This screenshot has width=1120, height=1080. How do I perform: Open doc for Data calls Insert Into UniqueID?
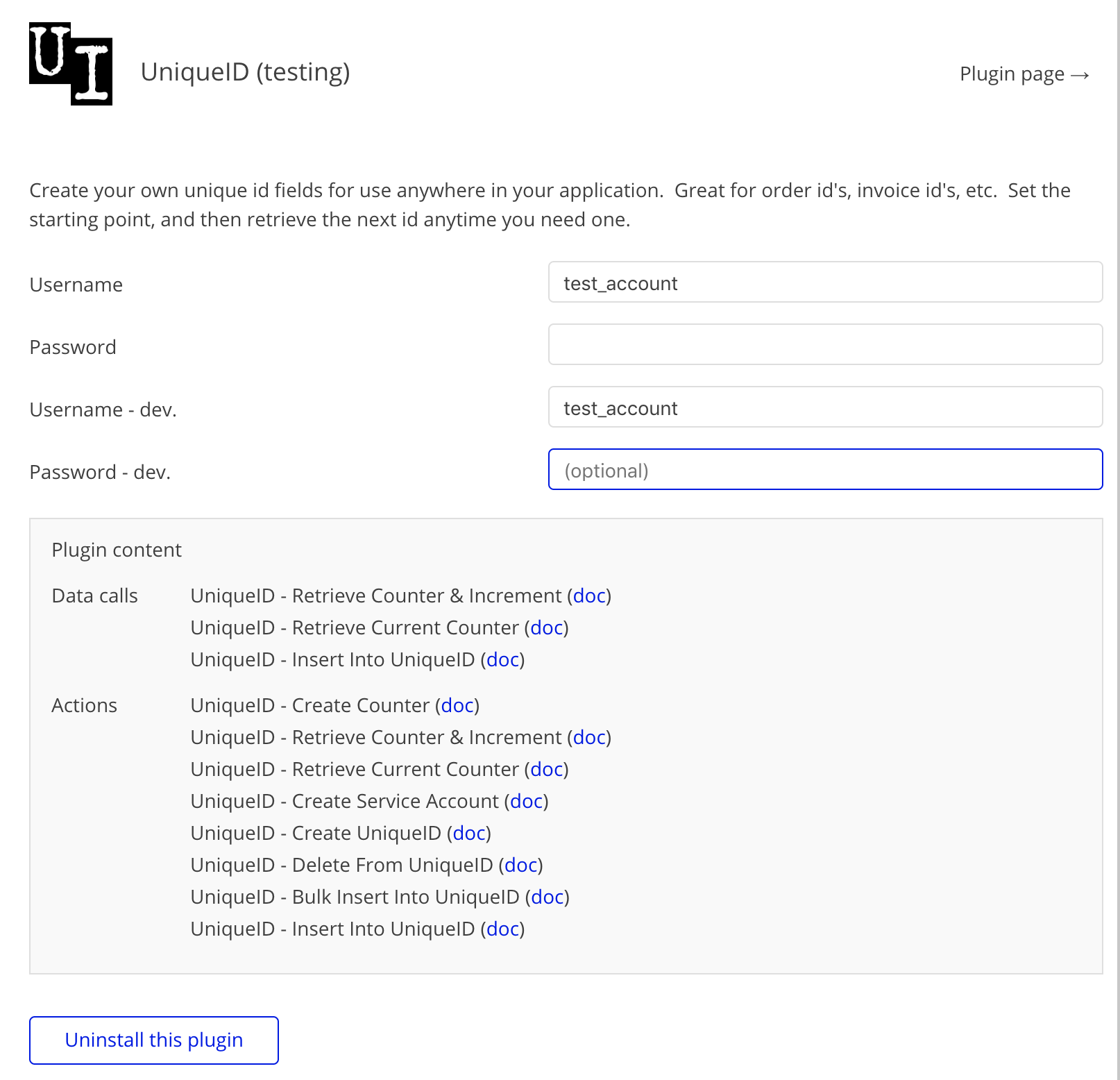click(x=503, y=659)
